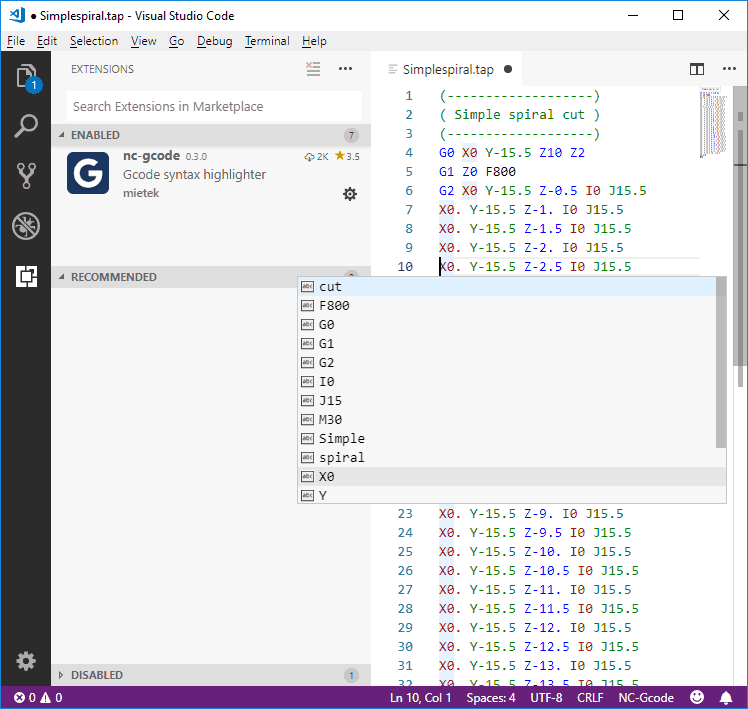
Task: Open the Manage gear in activity bar
Action: tap(26, 661)
